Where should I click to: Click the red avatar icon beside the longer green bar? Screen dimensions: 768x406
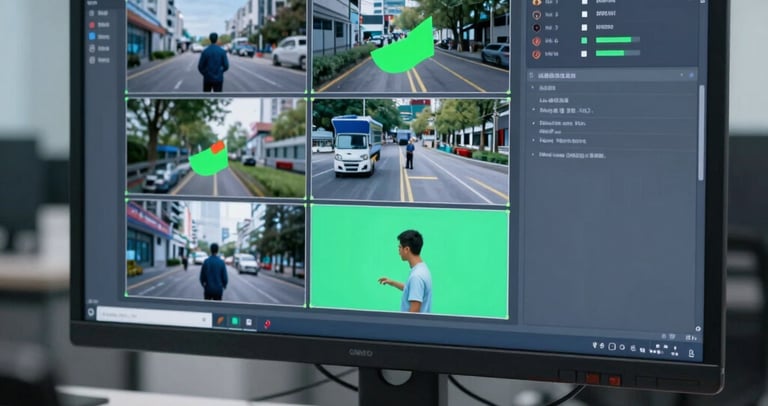click(x=536, y=41)
